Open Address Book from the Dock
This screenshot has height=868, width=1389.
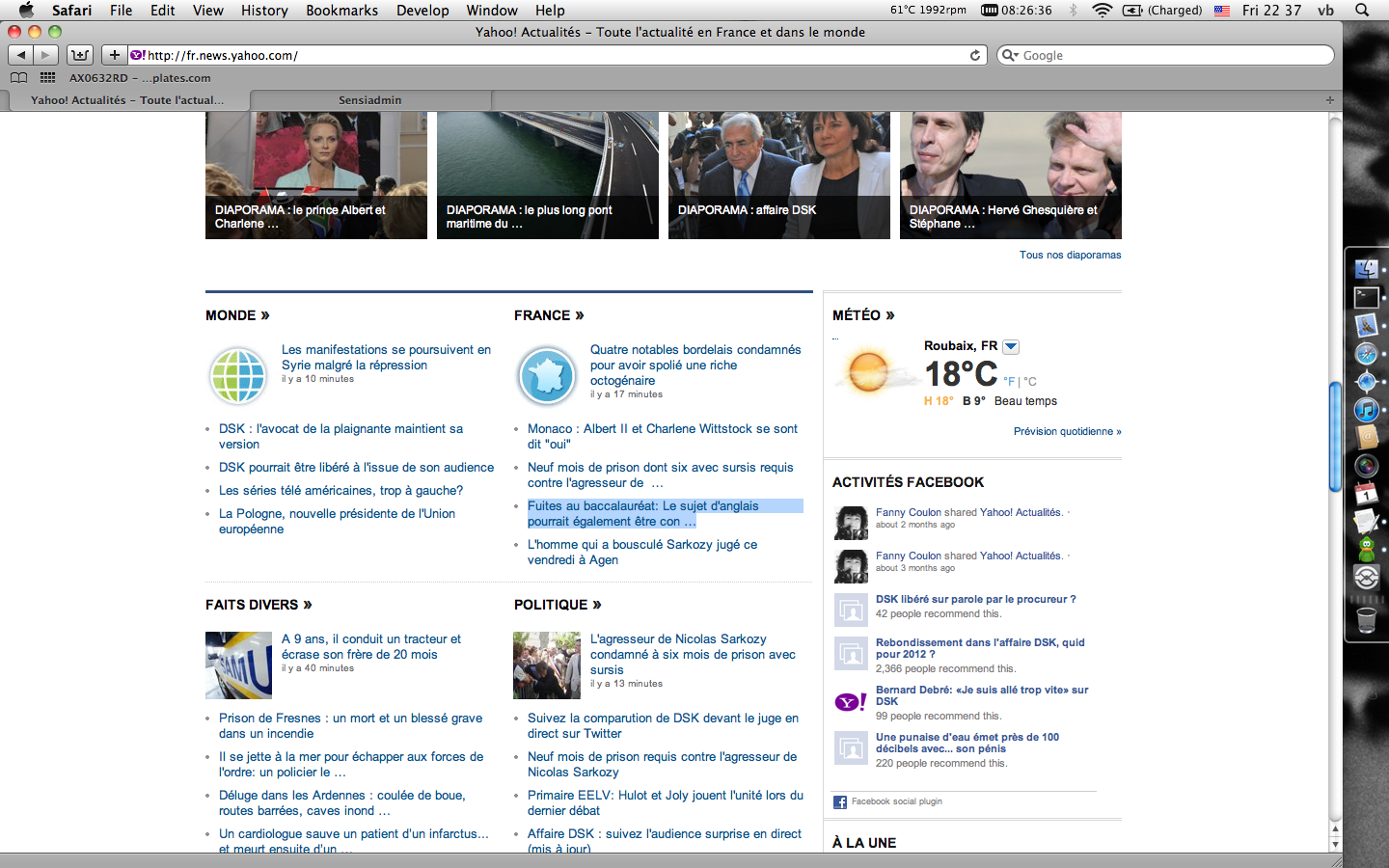click(x=1367, y=438)
